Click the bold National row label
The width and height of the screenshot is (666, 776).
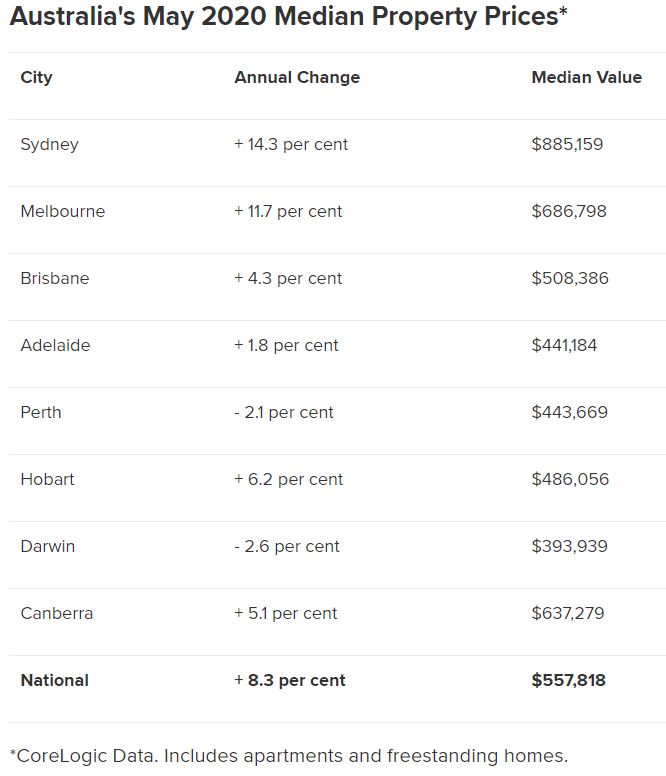(55, 680)
